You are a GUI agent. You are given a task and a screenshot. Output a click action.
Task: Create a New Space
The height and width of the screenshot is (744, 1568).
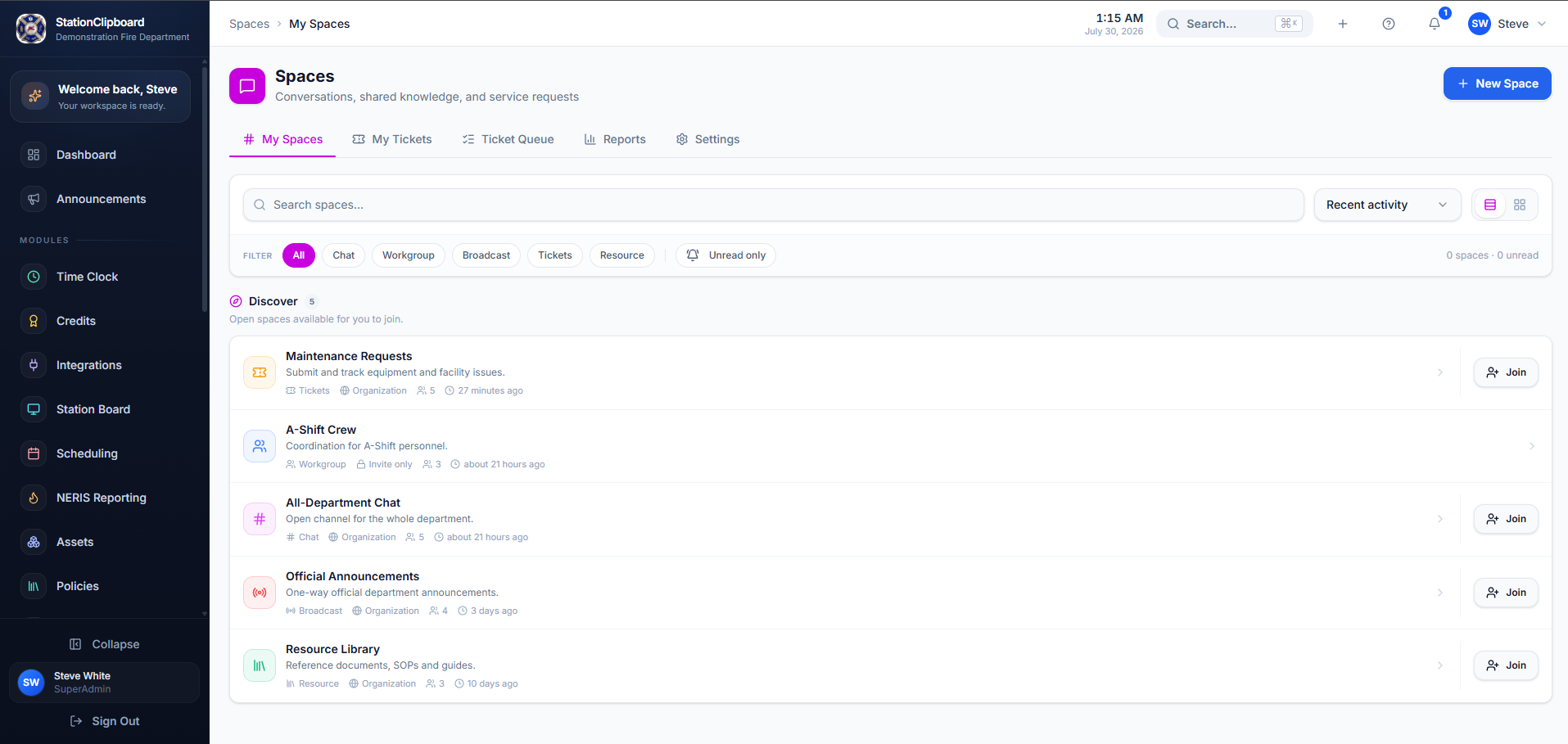[x=1497, y=83]
